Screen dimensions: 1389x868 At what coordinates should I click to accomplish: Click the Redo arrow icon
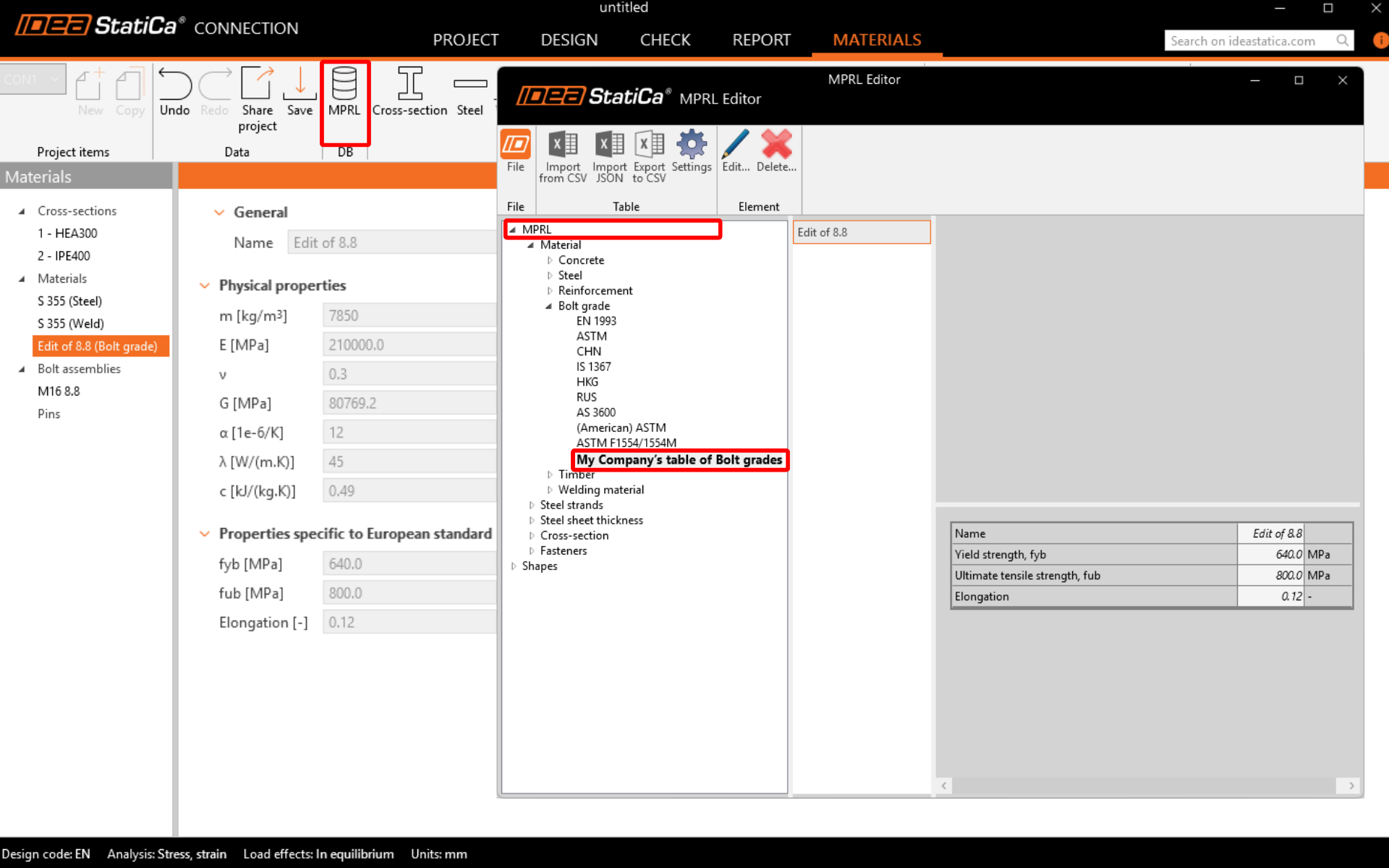coord(214,85)
